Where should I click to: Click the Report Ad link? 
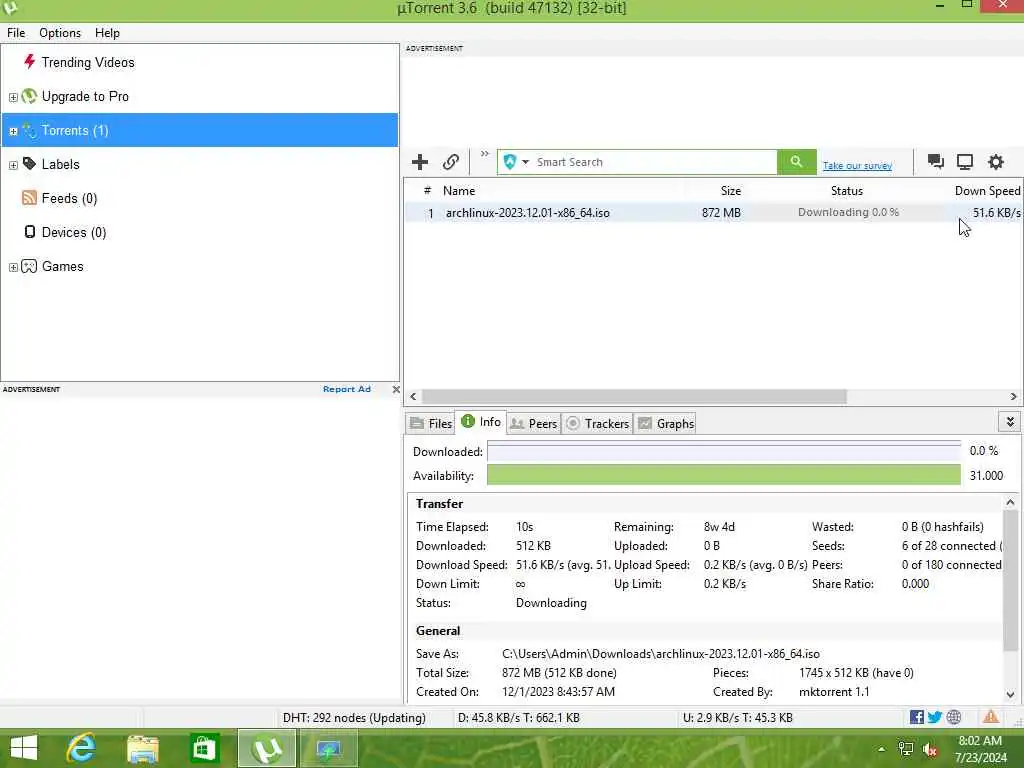[x=347, y=389]
